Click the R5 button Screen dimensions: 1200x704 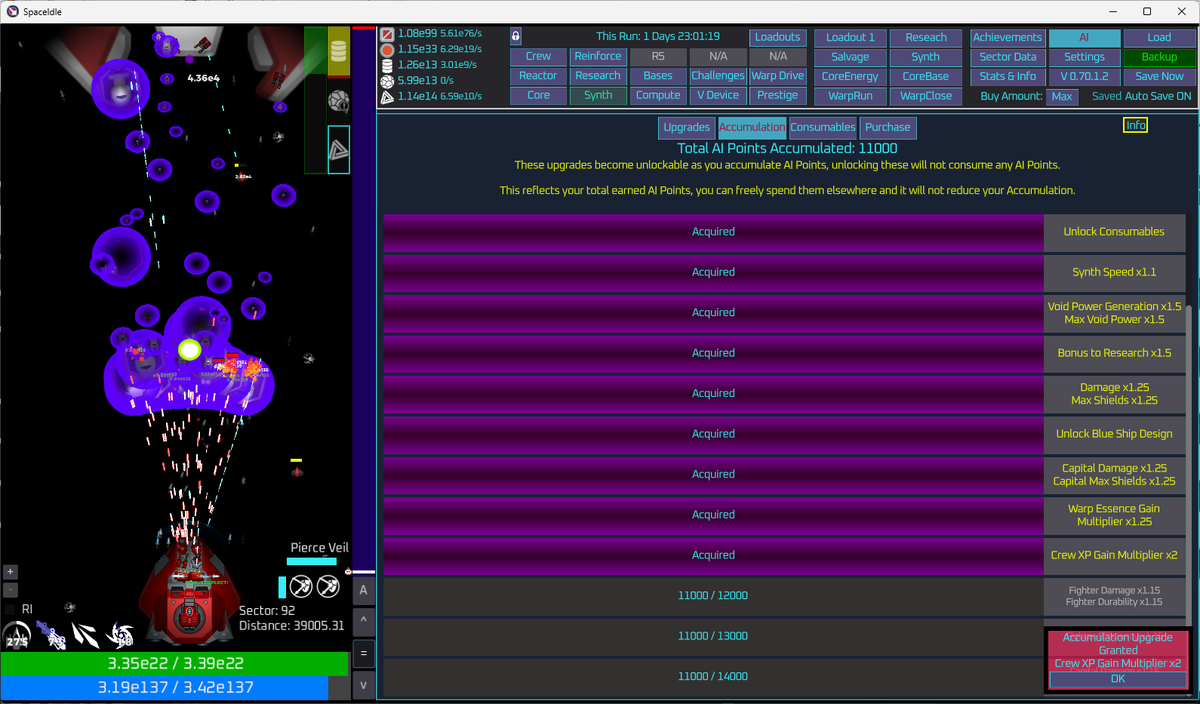click(658, 57)
